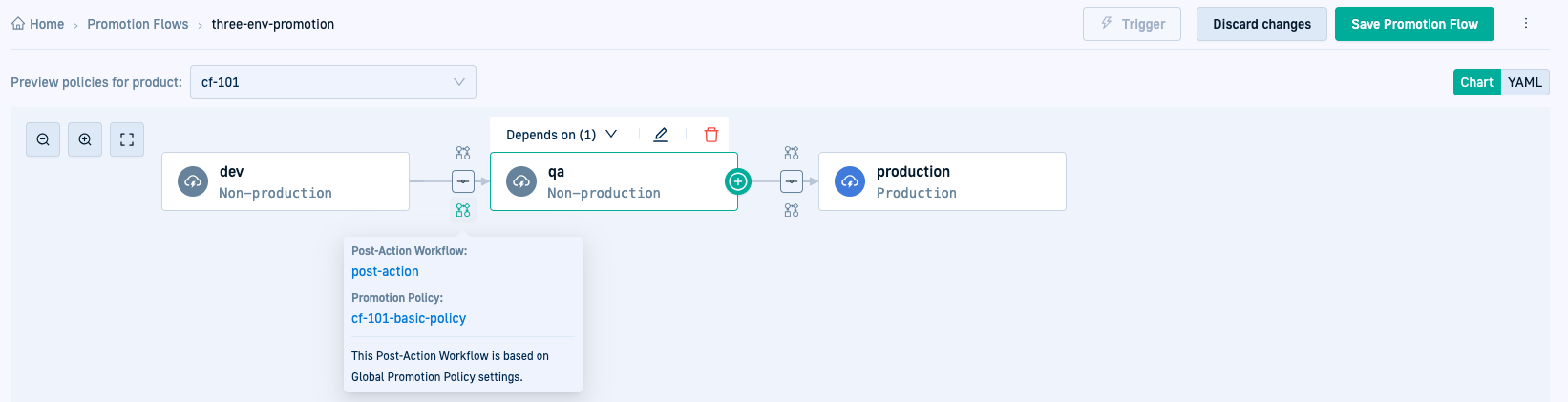The image size is (1568, 402).
Task: Click the Home icon in breadcrumb
Action: (18, 24)
